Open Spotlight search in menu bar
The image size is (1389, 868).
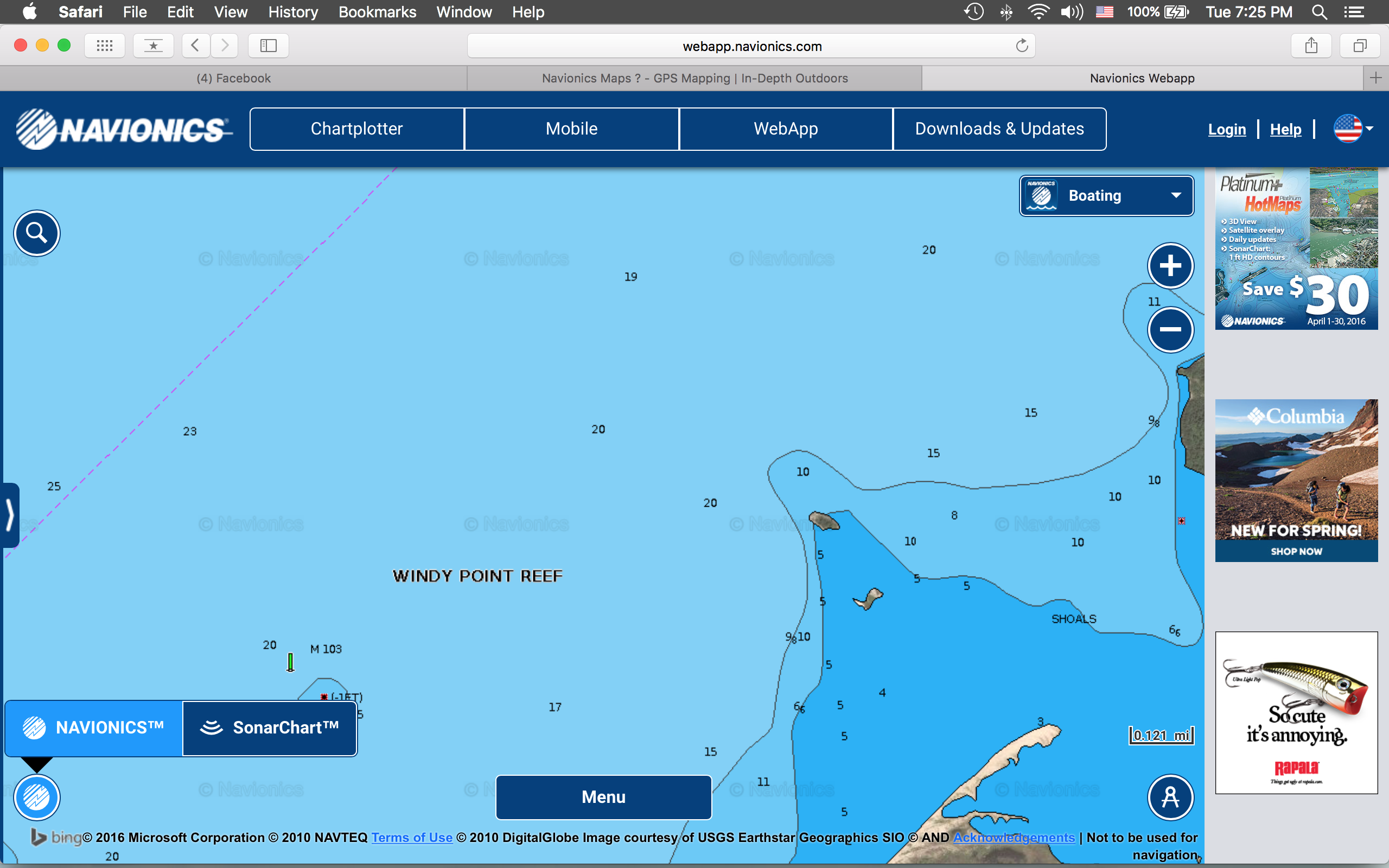tap(1320, 12)
